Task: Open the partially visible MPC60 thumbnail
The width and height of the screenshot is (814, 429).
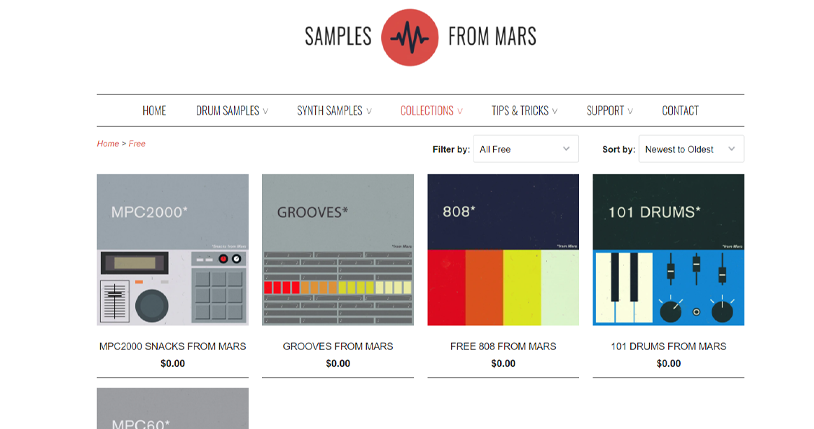Action: (x=173, y=410)
